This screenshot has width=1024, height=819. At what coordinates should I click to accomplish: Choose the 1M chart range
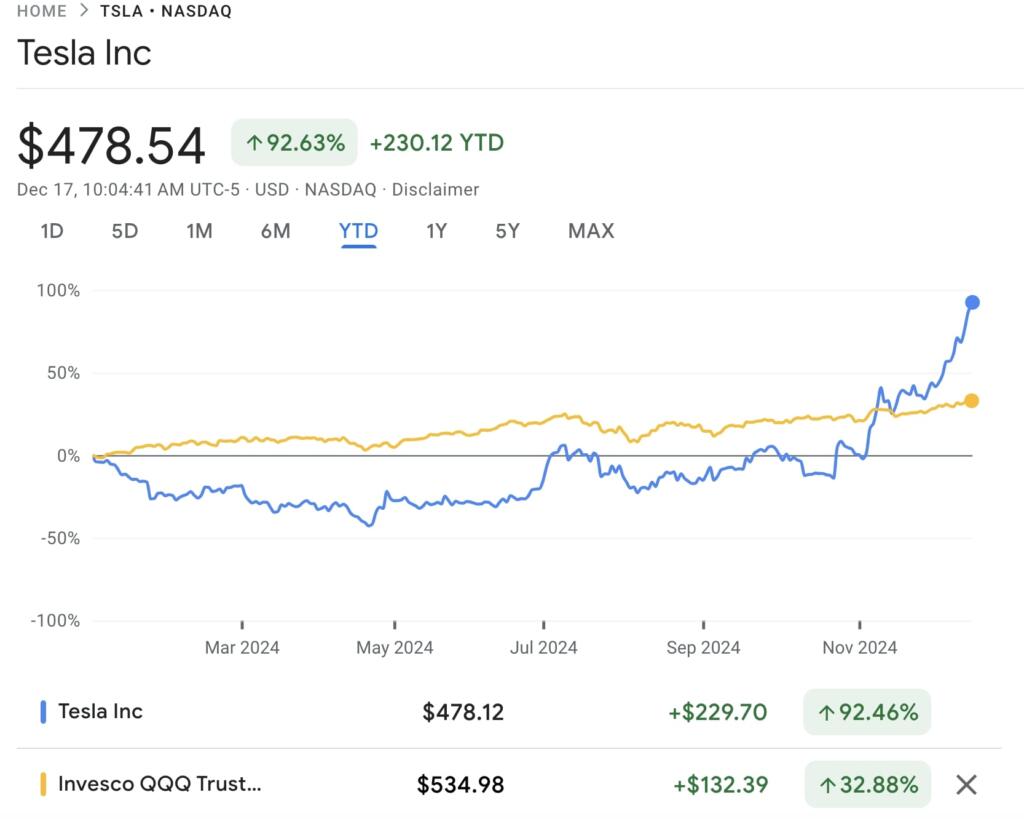199,231
